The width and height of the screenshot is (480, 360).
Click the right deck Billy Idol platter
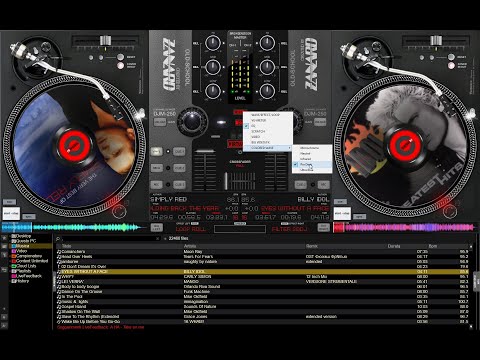point(405,147)
